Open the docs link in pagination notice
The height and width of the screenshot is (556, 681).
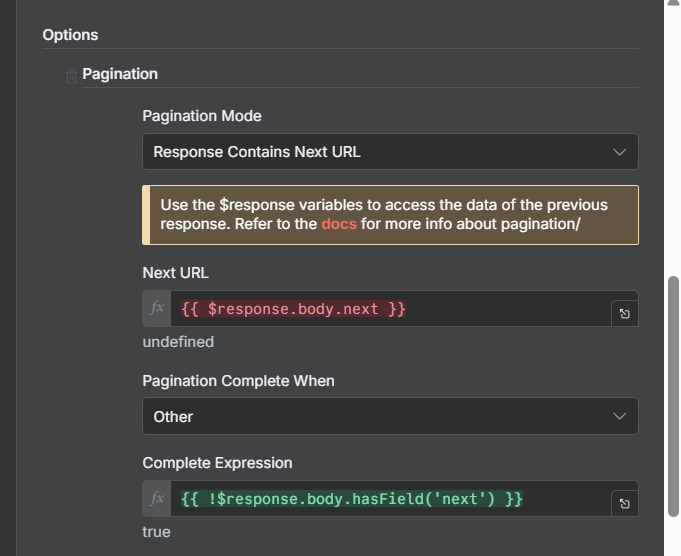[338, 224]
